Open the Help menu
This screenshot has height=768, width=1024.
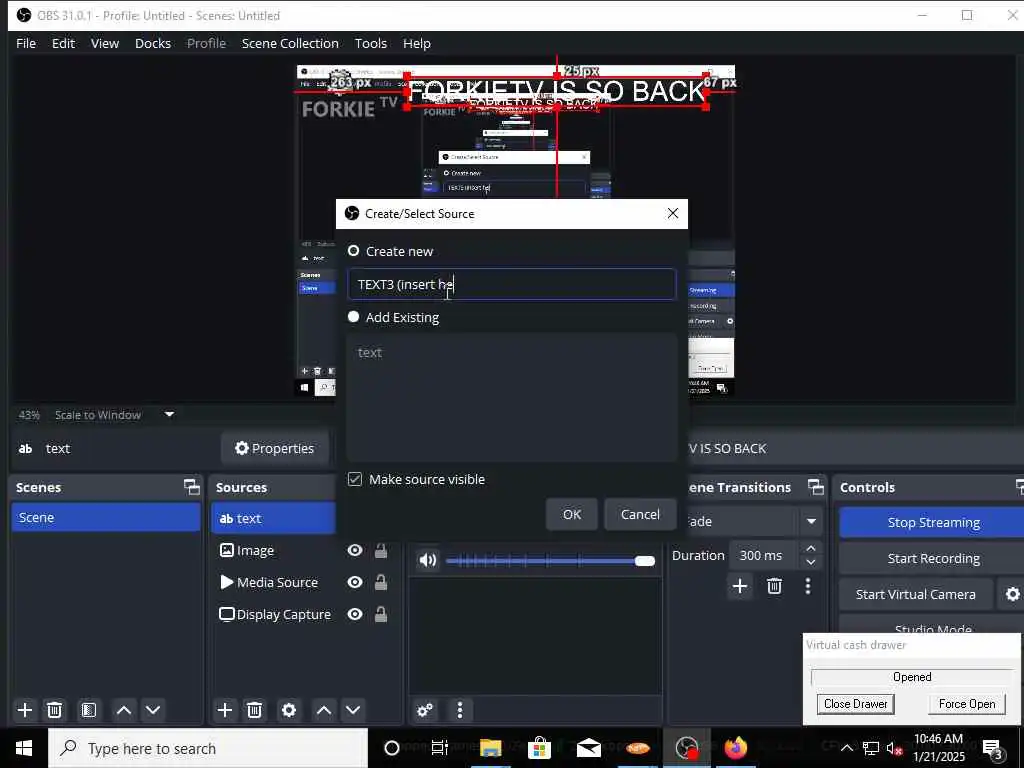[417, 43]
